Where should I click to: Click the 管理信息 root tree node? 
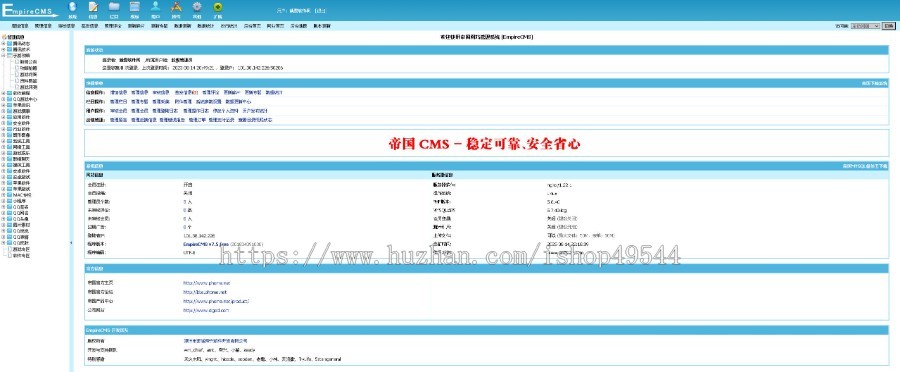pyautogui.click(x=15, y=37)
